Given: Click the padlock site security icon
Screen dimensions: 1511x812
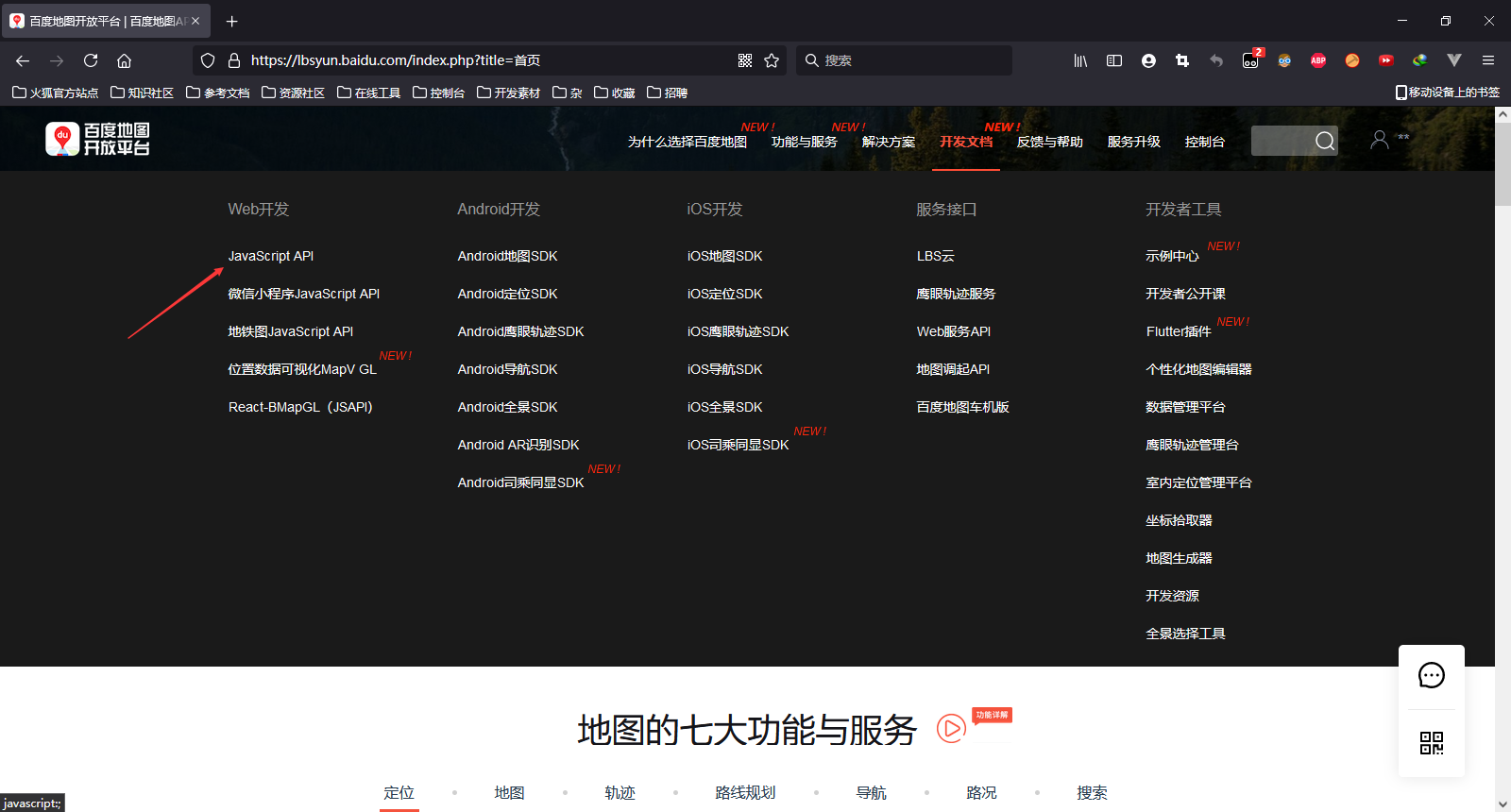Looking at the screenshot, I should tap(234, 60).
